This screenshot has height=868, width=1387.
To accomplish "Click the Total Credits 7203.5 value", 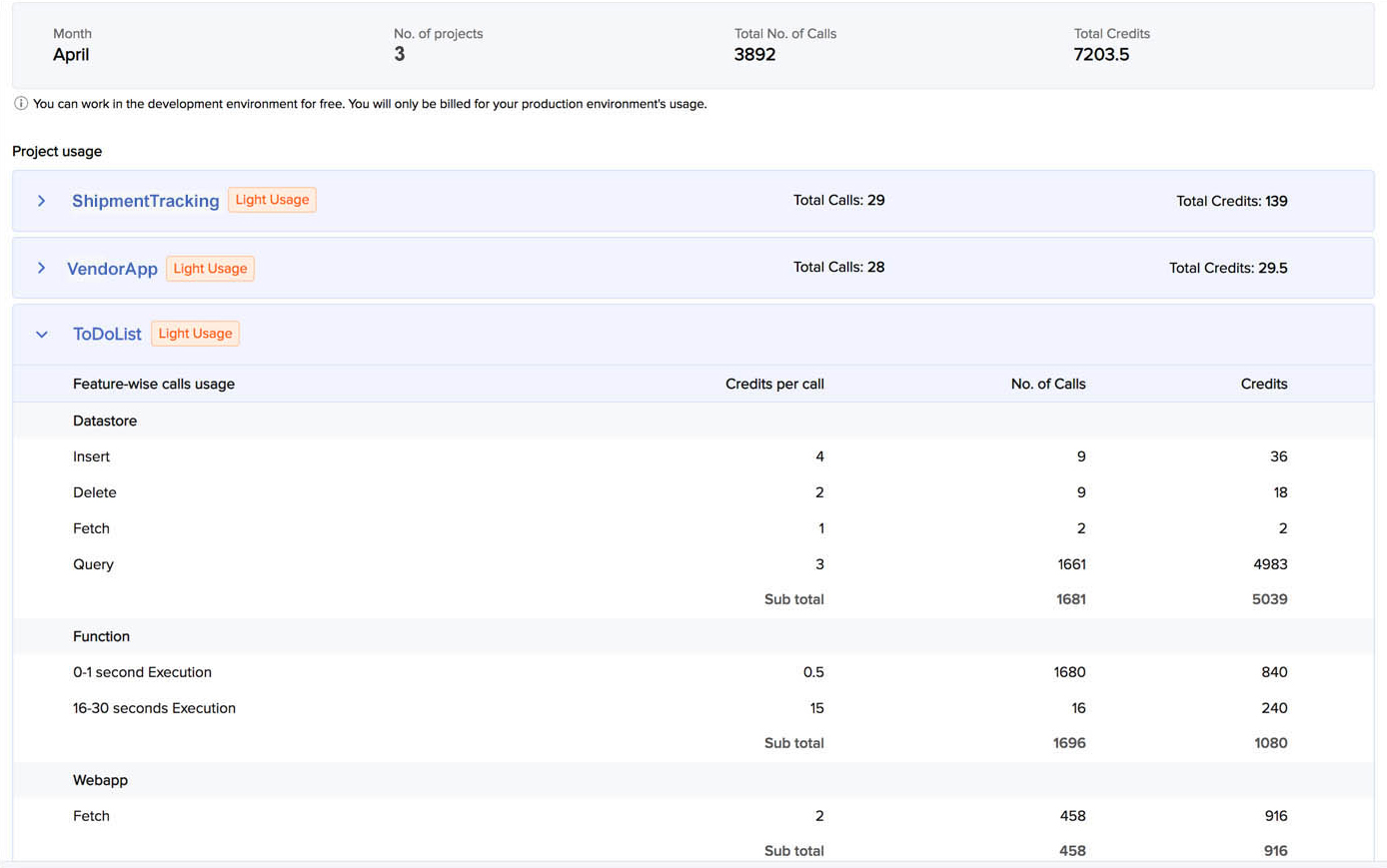I will pyautogui.click(x=1102, y=55).
